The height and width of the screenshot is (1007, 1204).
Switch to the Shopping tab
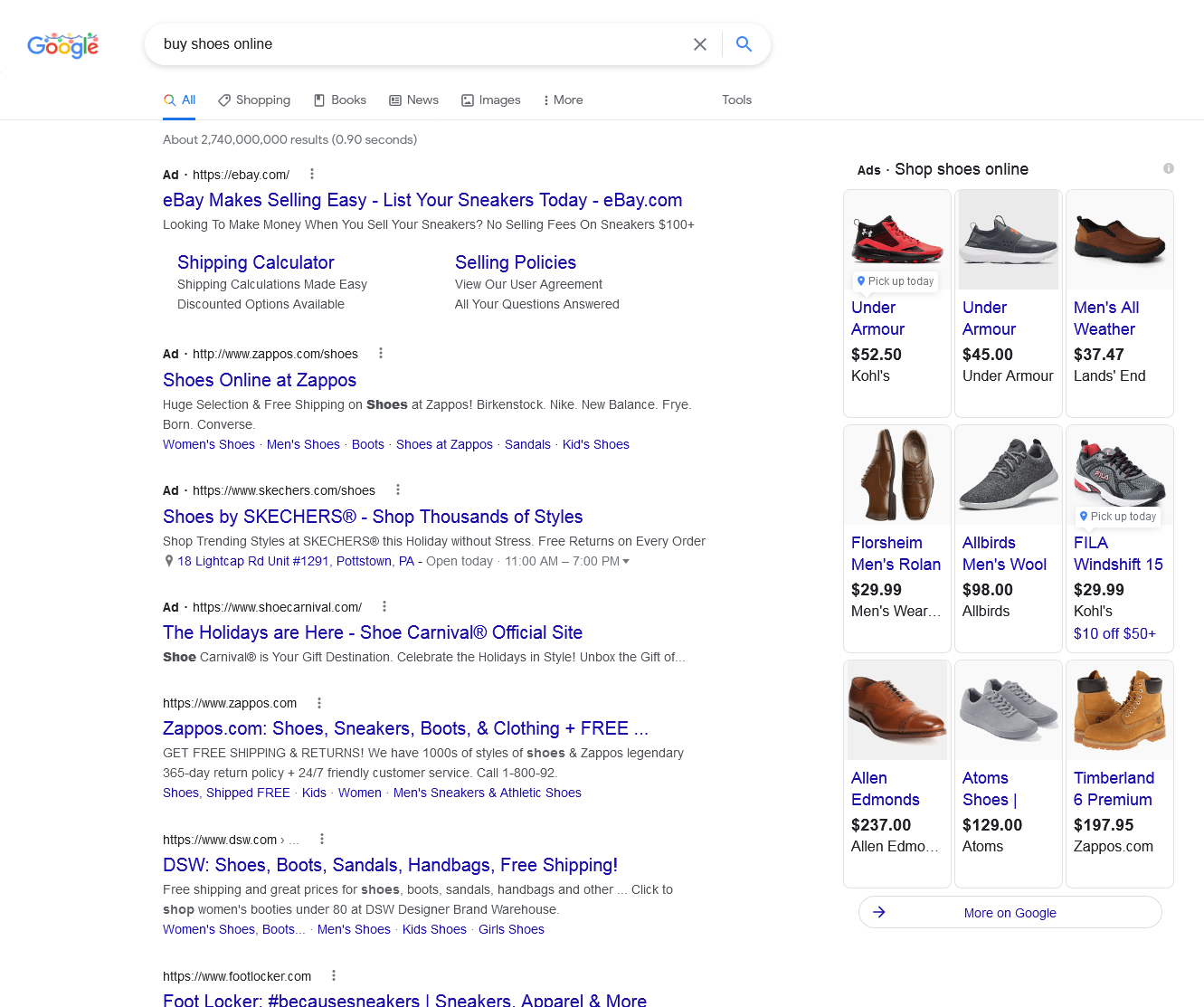tap(254, 100)
